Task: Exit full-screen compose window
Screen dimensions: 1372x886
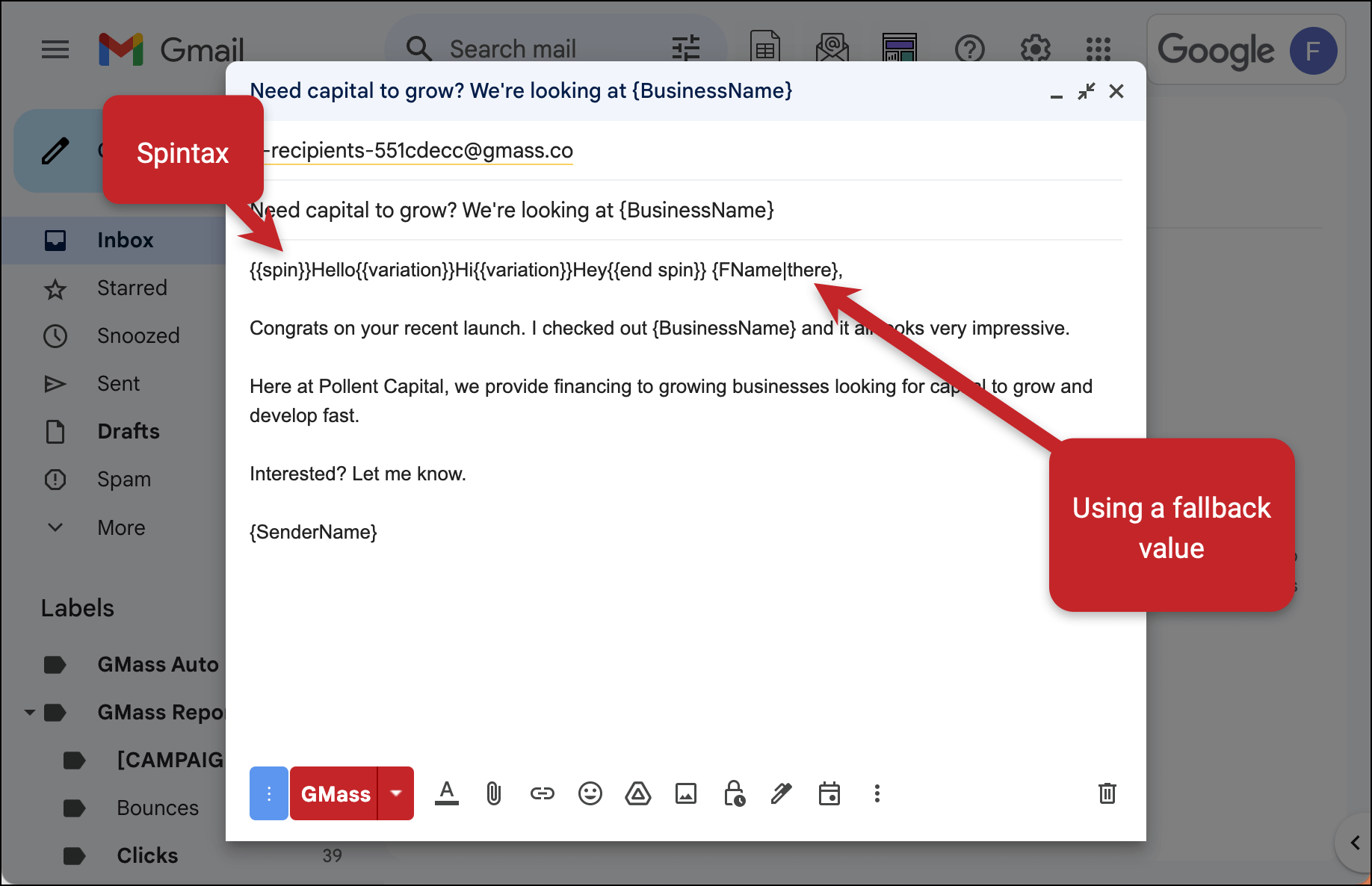Action: 1087,91
